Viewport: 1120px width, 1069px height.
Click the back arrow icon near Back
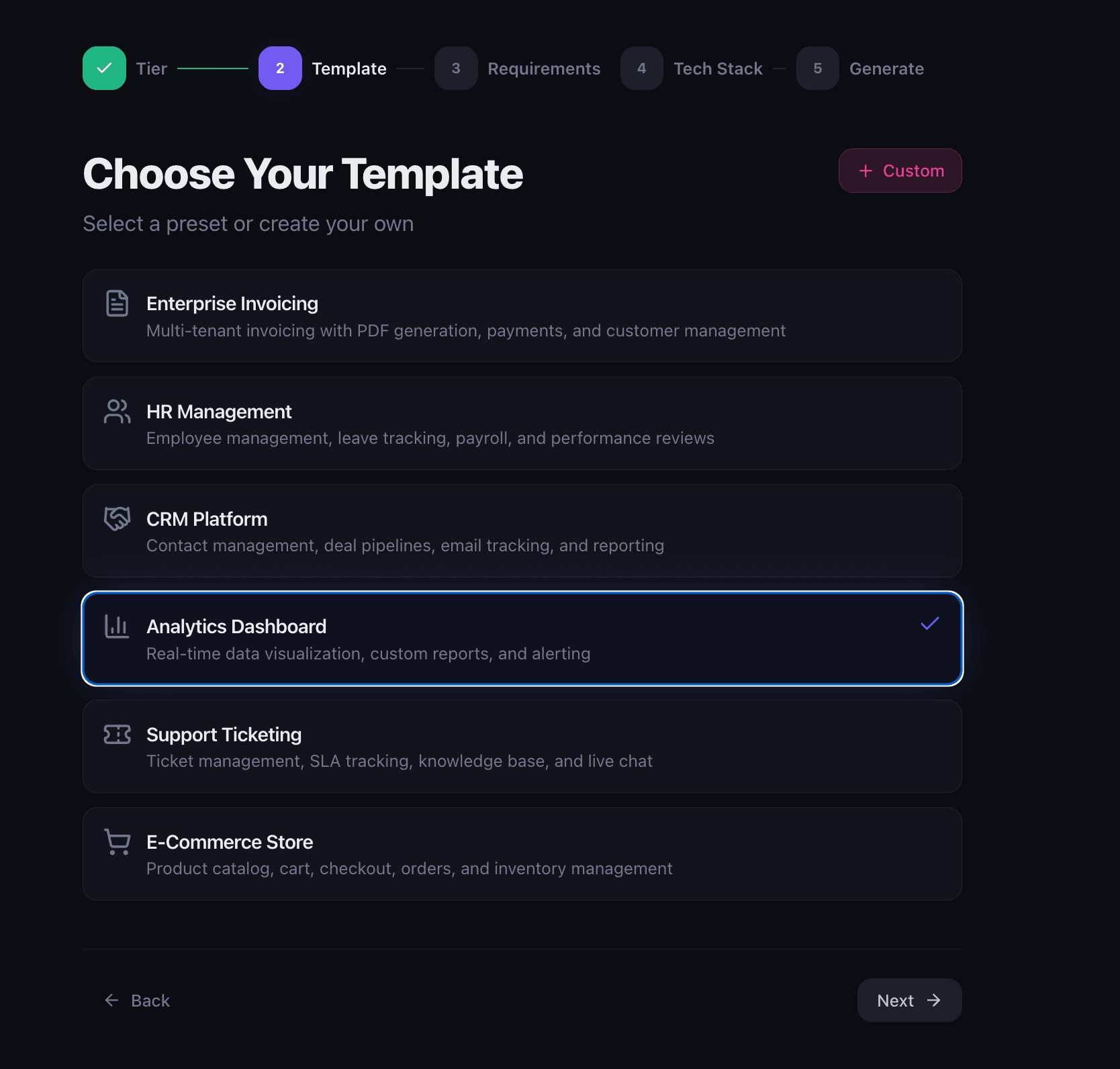111,1000
